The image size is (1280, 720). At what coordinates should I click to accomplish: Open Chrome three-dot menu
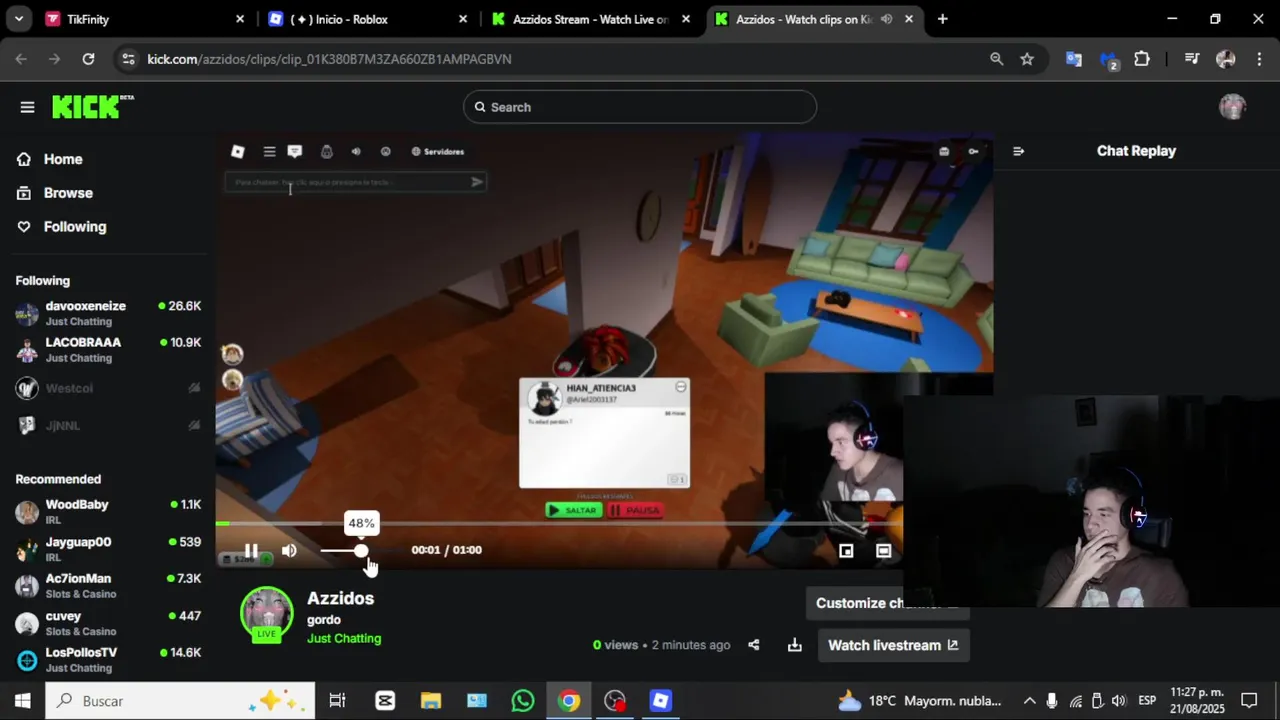point(1258,59)
